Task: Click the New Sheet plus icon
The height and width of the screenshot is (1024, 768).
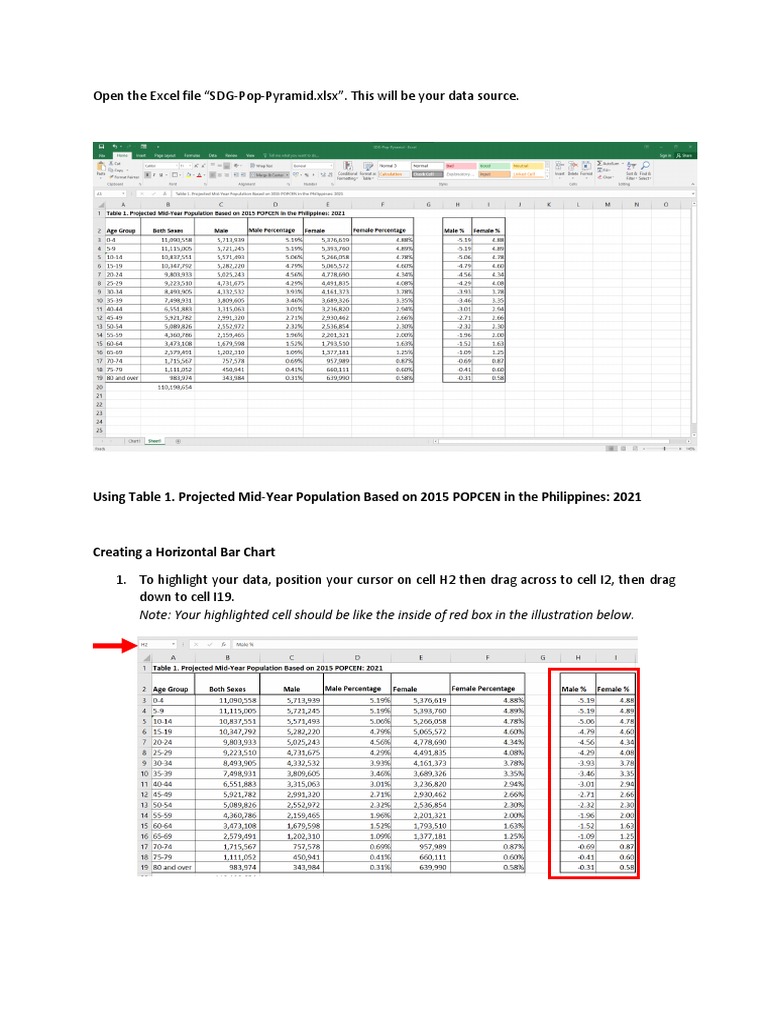Action: pyautogui.click(x=178, y=441)
